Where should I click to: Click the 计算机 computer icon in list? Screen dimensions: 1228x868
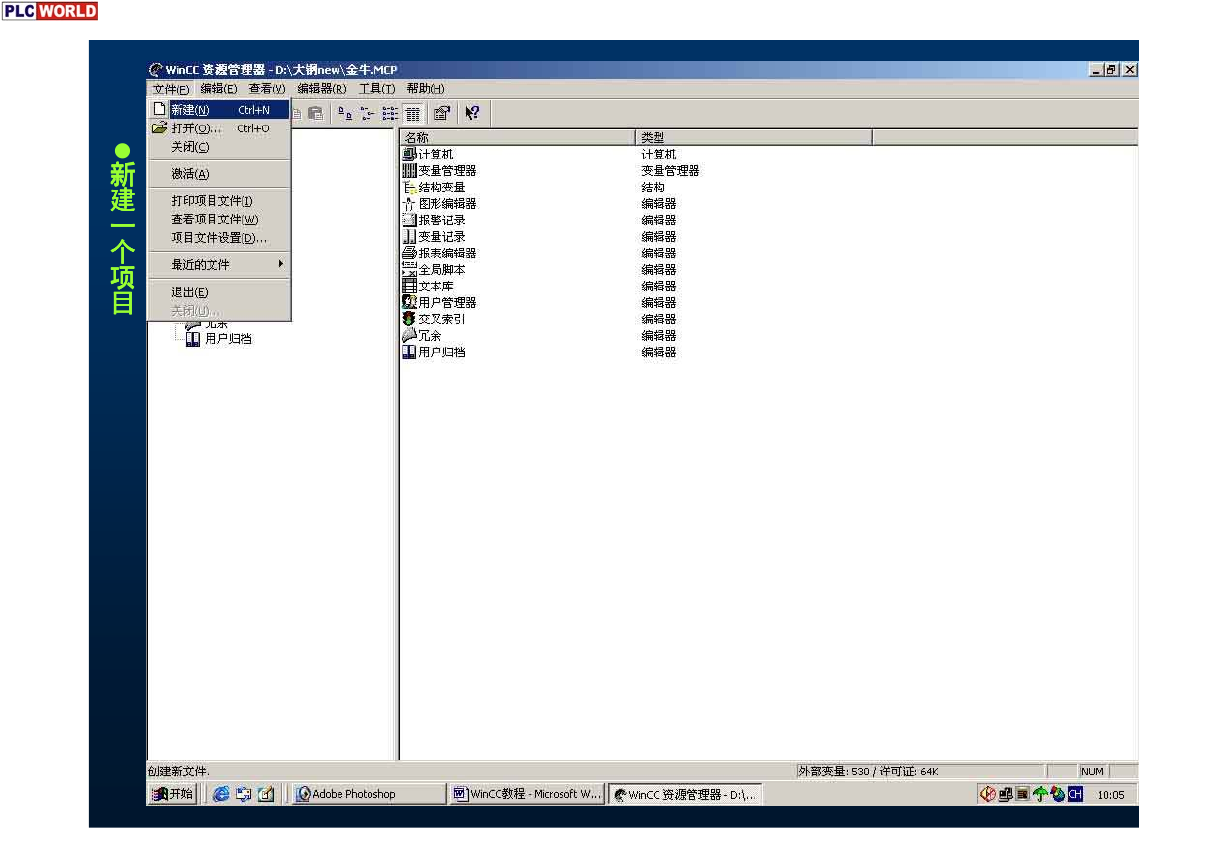tap(409, 154)
